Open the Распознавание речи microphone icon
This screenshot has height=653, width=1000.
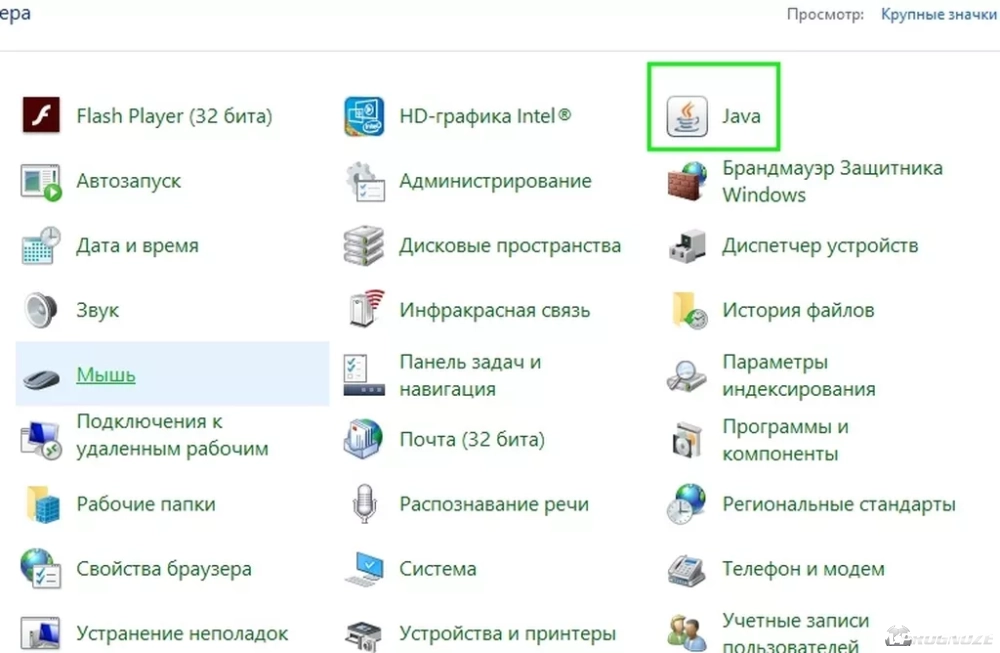[365, 504]
